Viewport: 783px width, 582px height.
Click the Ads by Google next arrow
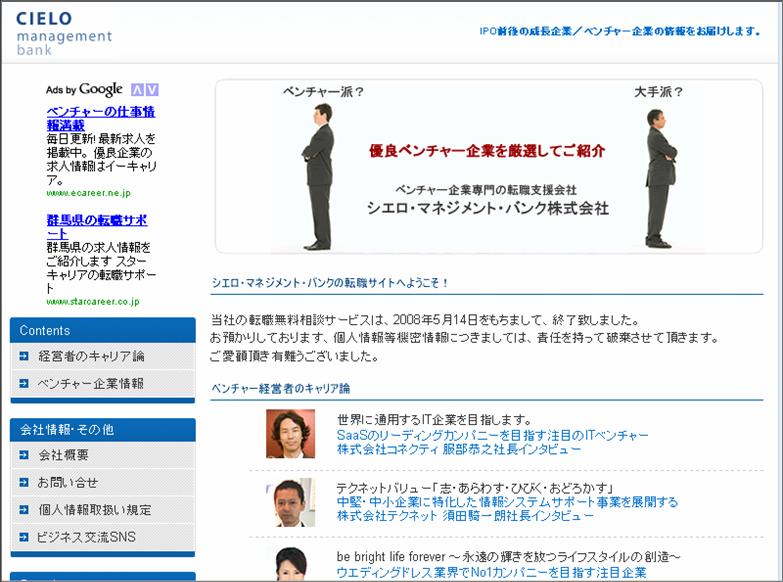tap(152, 90)
